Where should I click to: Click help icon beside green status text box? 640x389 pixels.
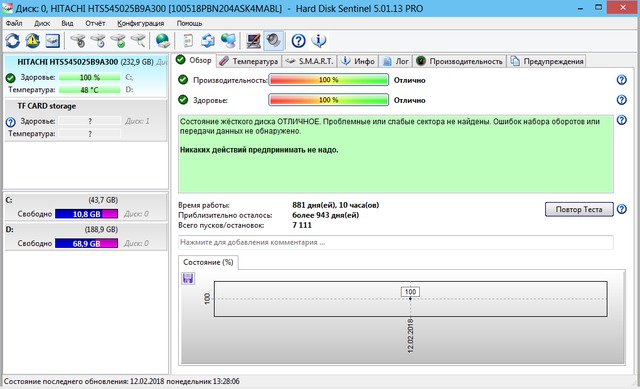(x=622, y=120)
